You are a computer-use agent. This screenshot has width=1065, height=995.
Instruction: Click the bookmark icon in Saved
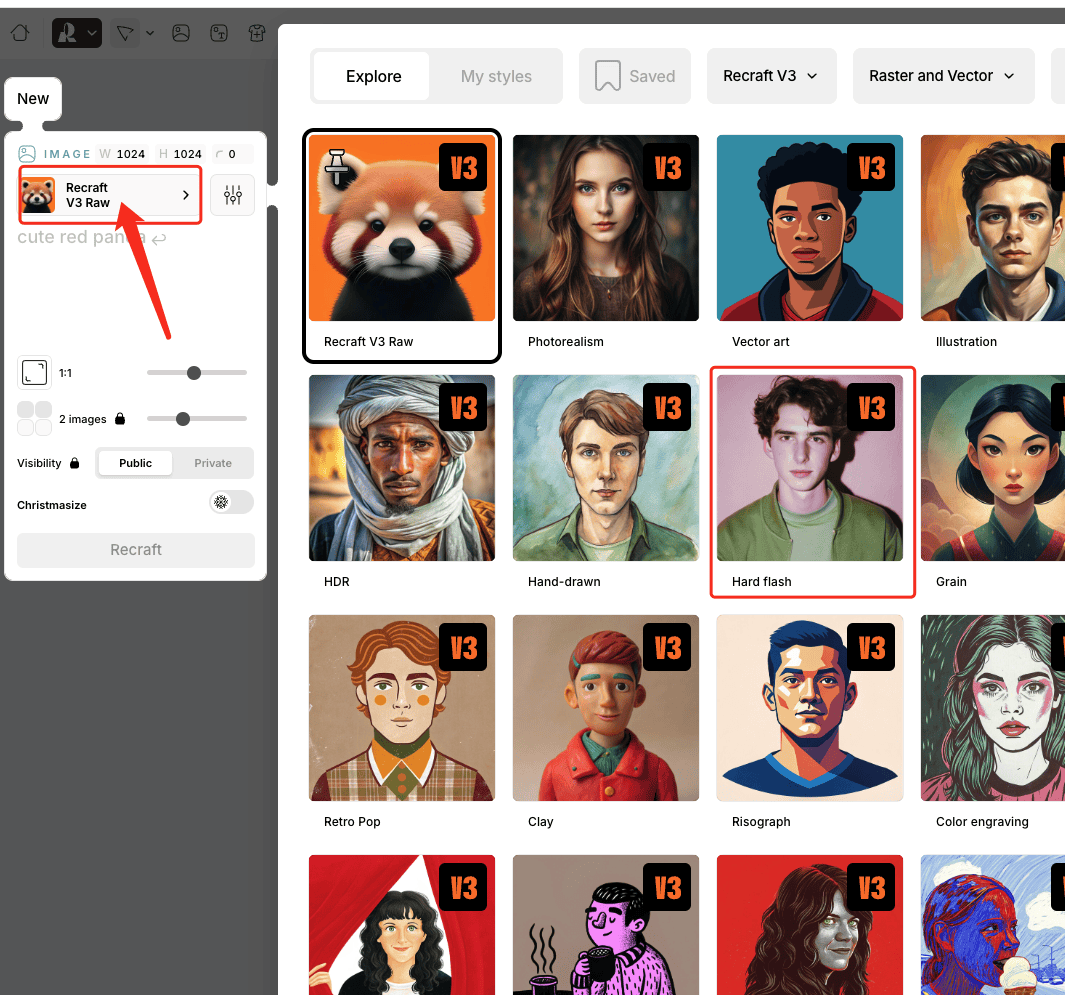tap(608, 75)
